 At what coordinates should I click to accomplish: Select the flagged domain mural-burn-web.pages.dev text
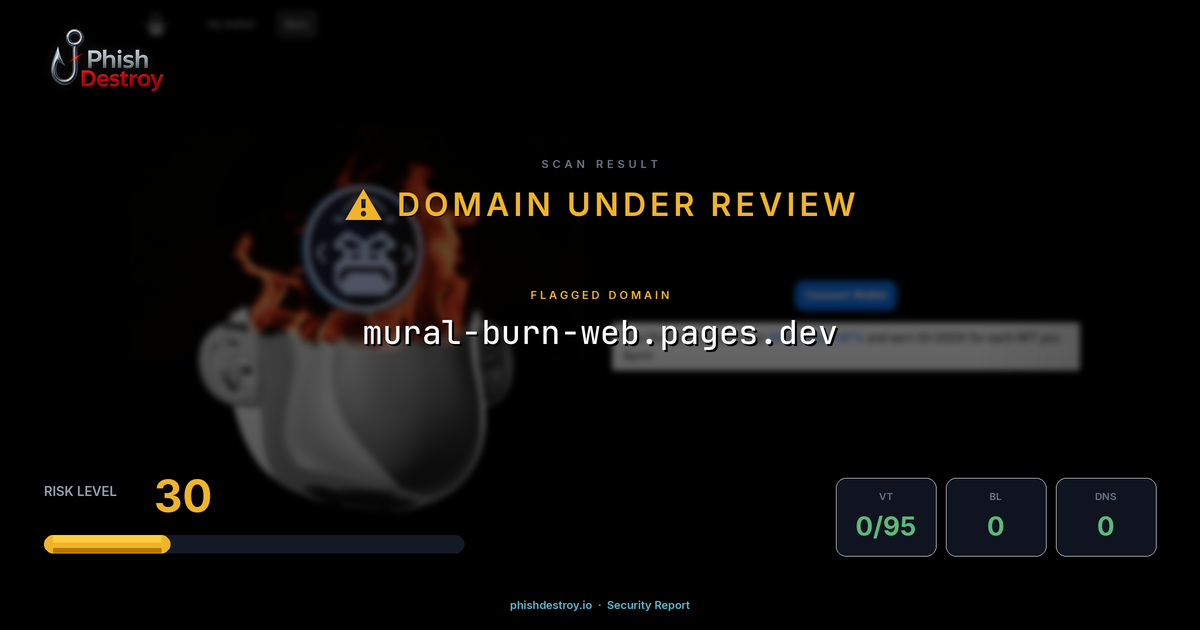[600, 334]
